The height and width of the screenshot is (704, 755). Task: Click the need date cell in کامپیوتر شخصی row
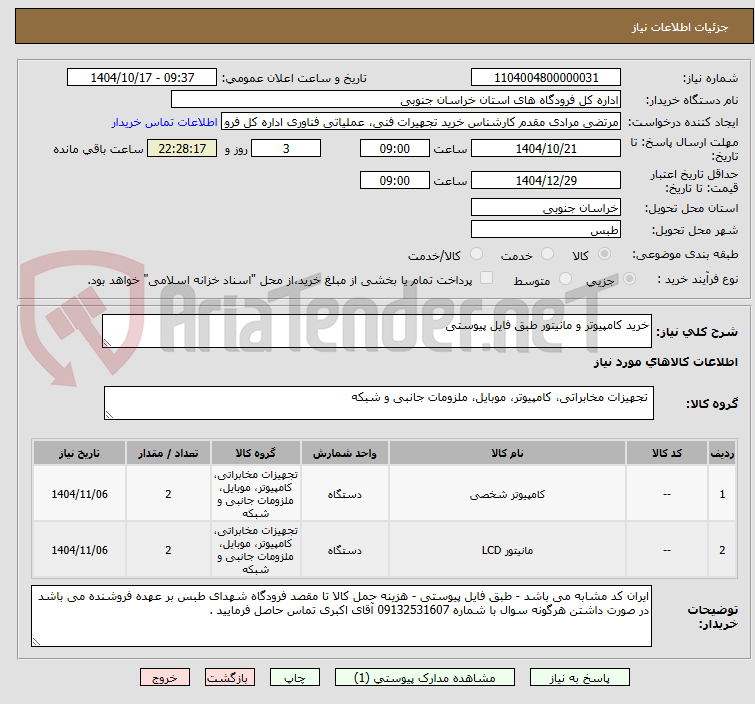click(79, 494)
